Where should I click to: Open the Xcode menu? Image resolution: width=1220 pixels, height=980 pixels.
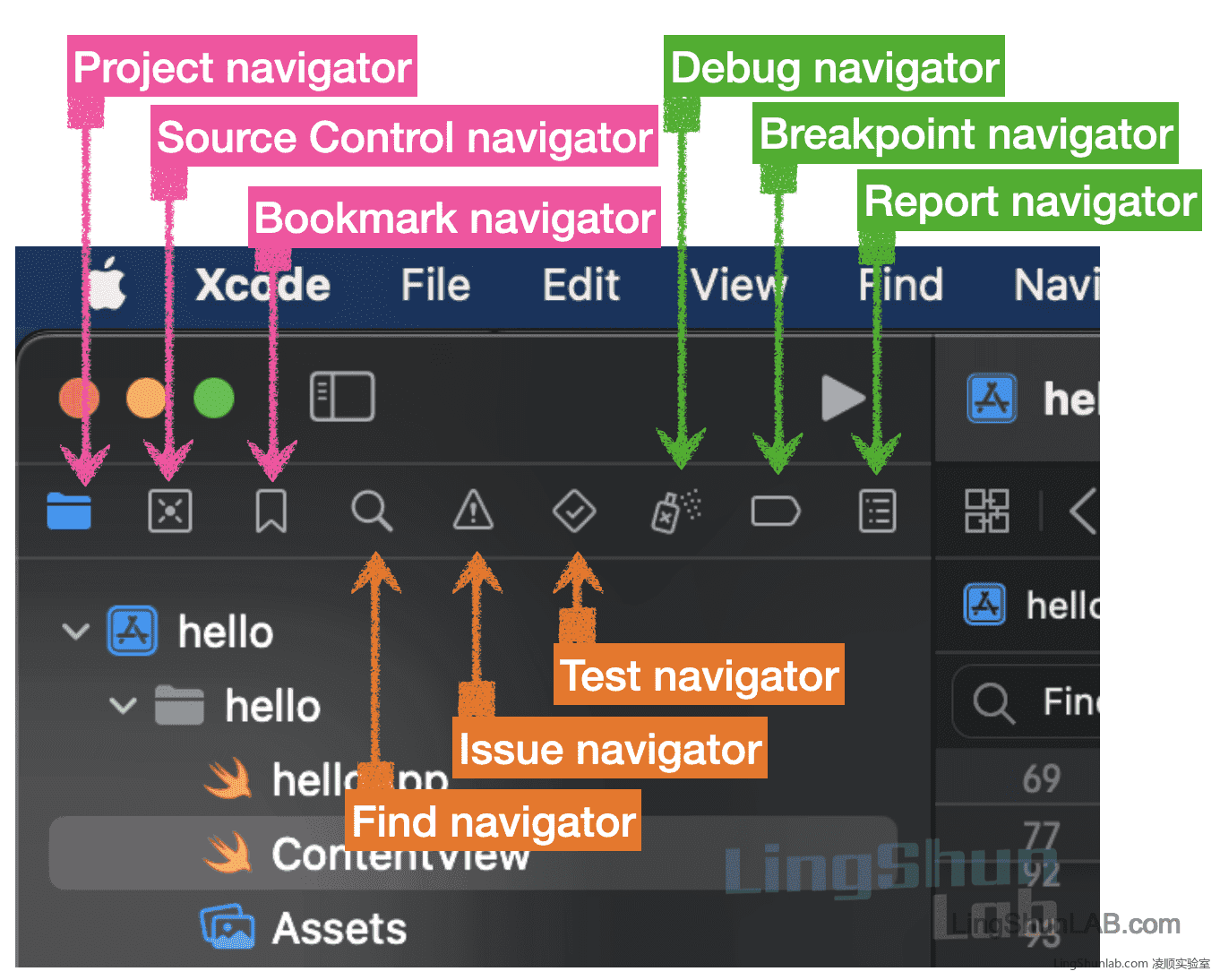262,286
